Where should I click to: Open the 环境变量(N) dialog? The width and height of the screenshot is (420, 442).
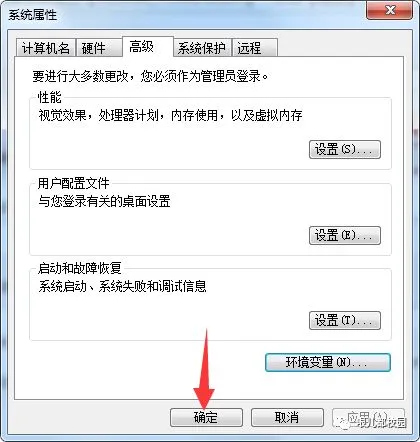[328, 362]
